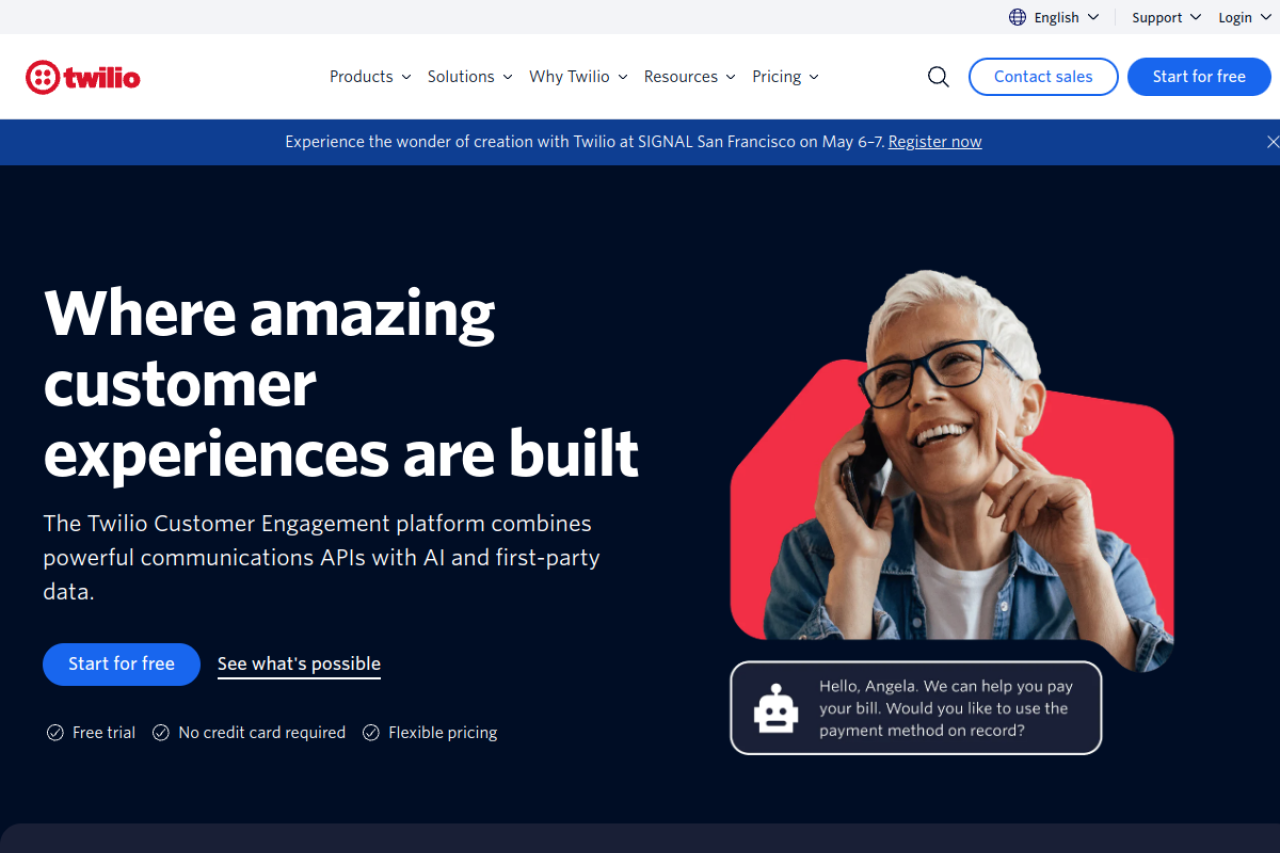
Task: Open the Login dropdown
Action: tap(1243, 17)
